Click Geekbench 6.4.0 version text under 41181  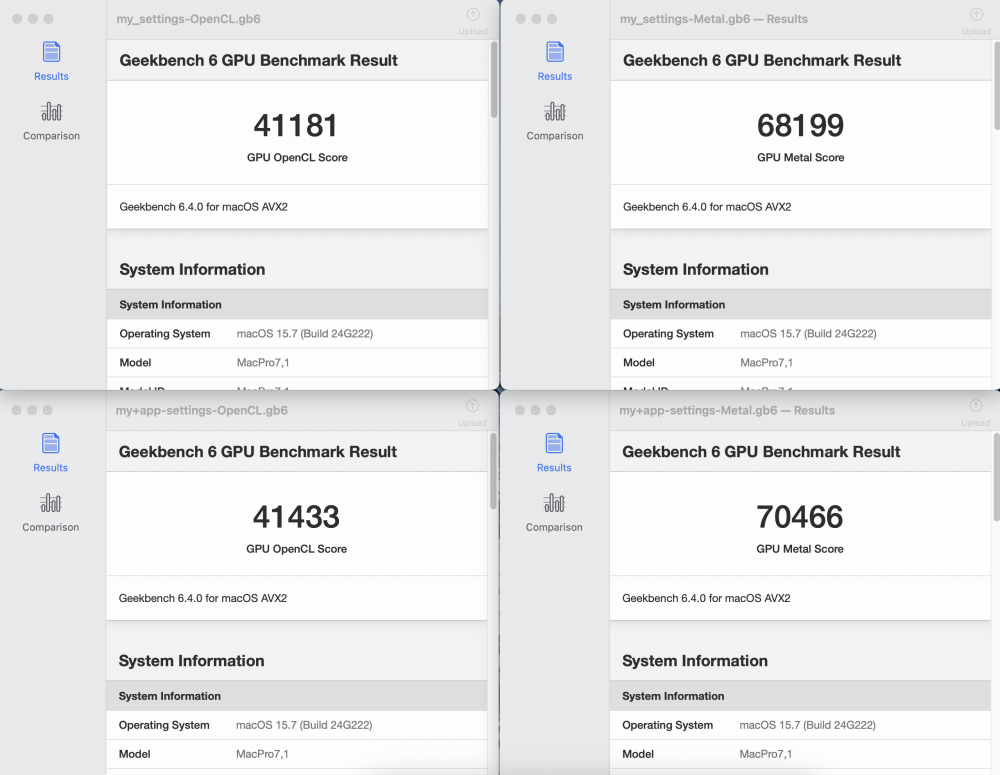coord(203,207)
